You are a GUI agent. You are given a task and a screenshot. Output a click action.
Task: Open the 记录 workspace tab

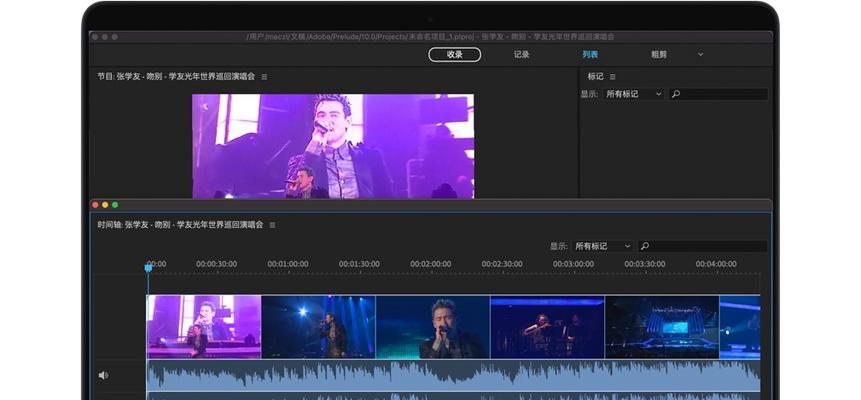521,54
